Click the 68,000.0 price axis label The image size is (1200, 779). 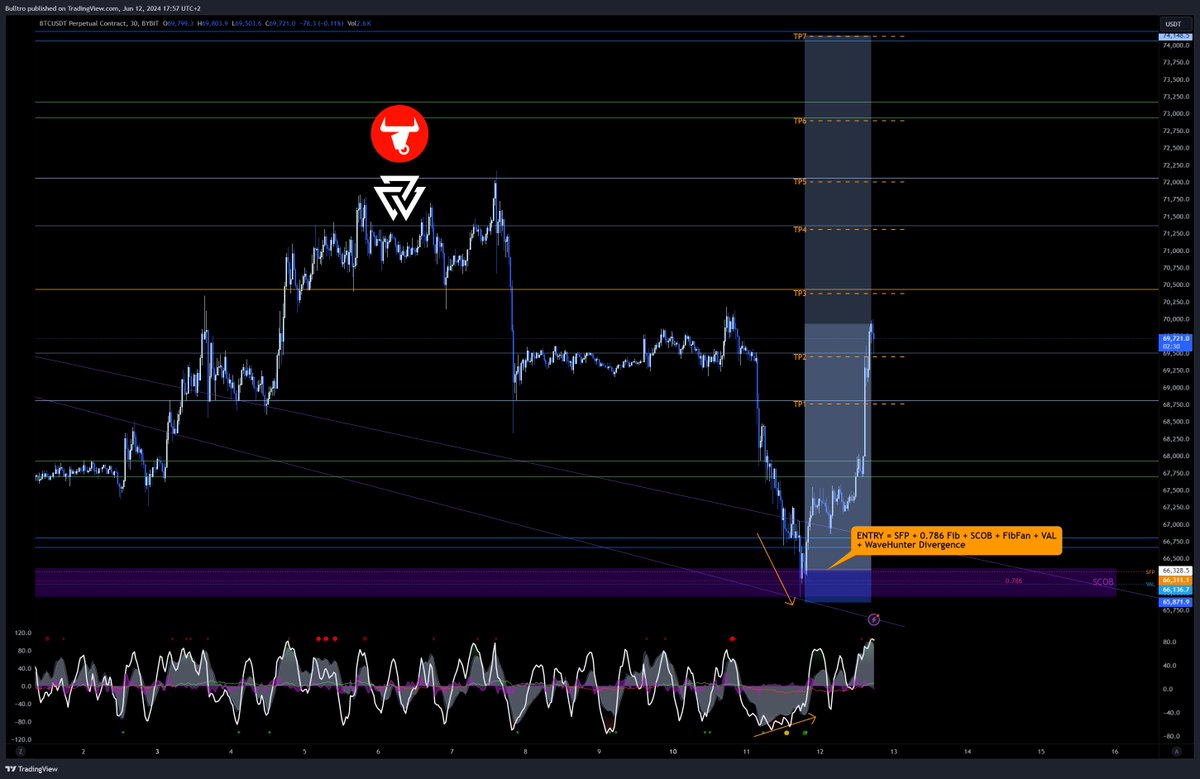(1174, 456)
